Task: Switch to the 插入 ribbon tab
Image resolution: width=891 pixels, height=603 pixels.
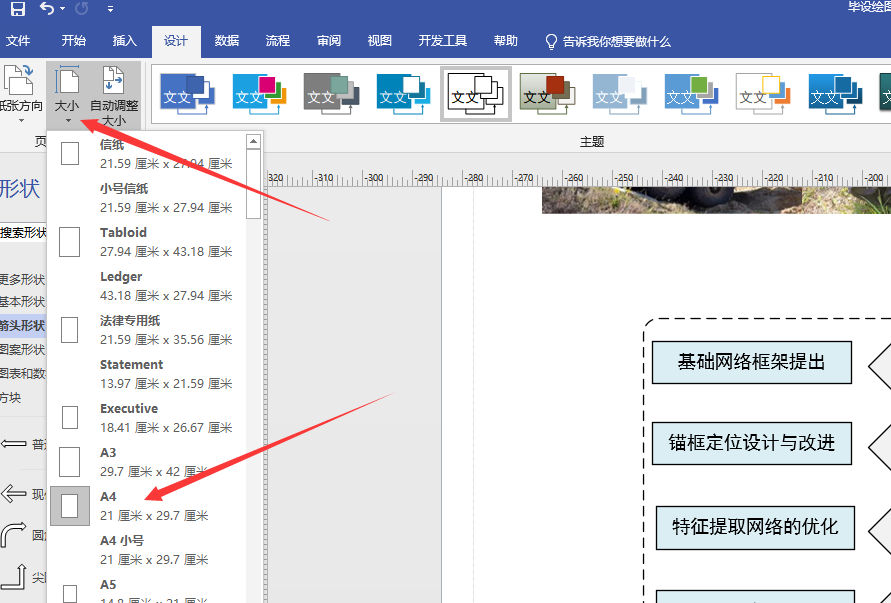Action: [x=125, y=42]
